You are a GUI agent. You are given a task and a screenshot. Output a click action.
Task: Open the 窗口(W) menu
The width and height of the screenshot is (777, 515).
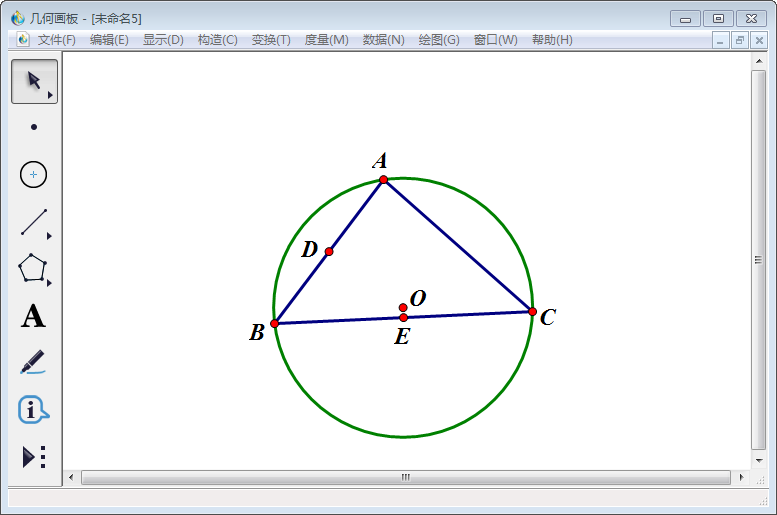click(x=496, y=40)
